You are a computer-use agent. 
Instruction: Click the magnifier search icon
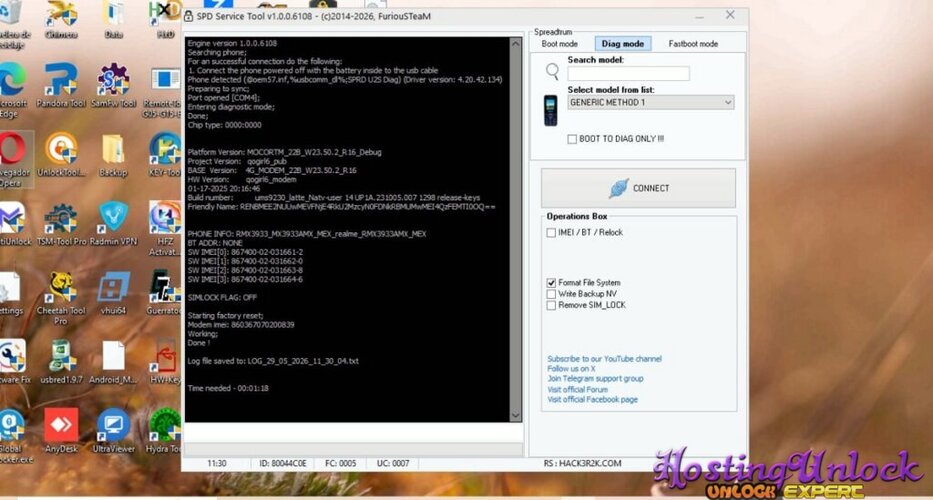click(x=553, y=71)
